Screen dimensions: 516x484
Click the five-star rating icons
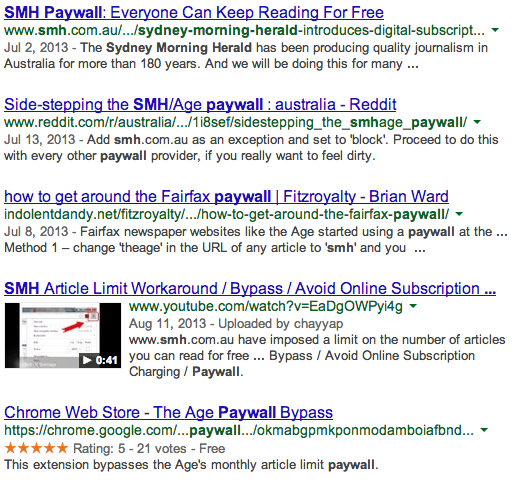(36, 448)
